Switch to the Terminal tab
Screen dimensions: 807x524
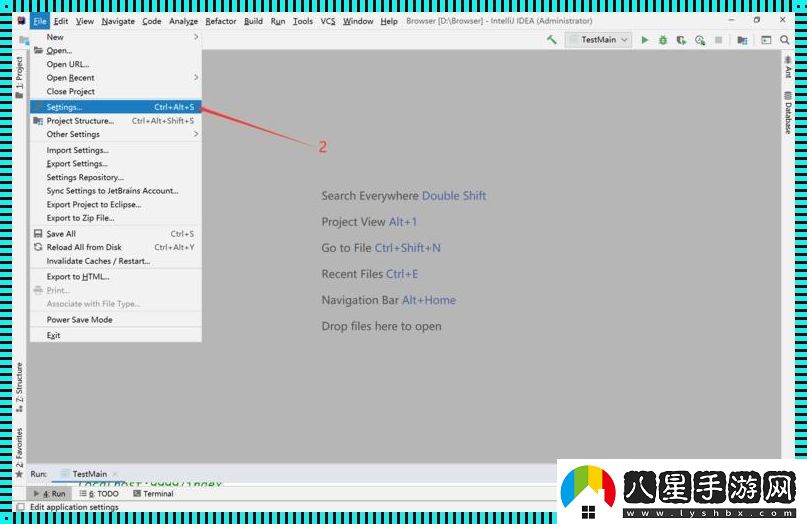(153, 494)
